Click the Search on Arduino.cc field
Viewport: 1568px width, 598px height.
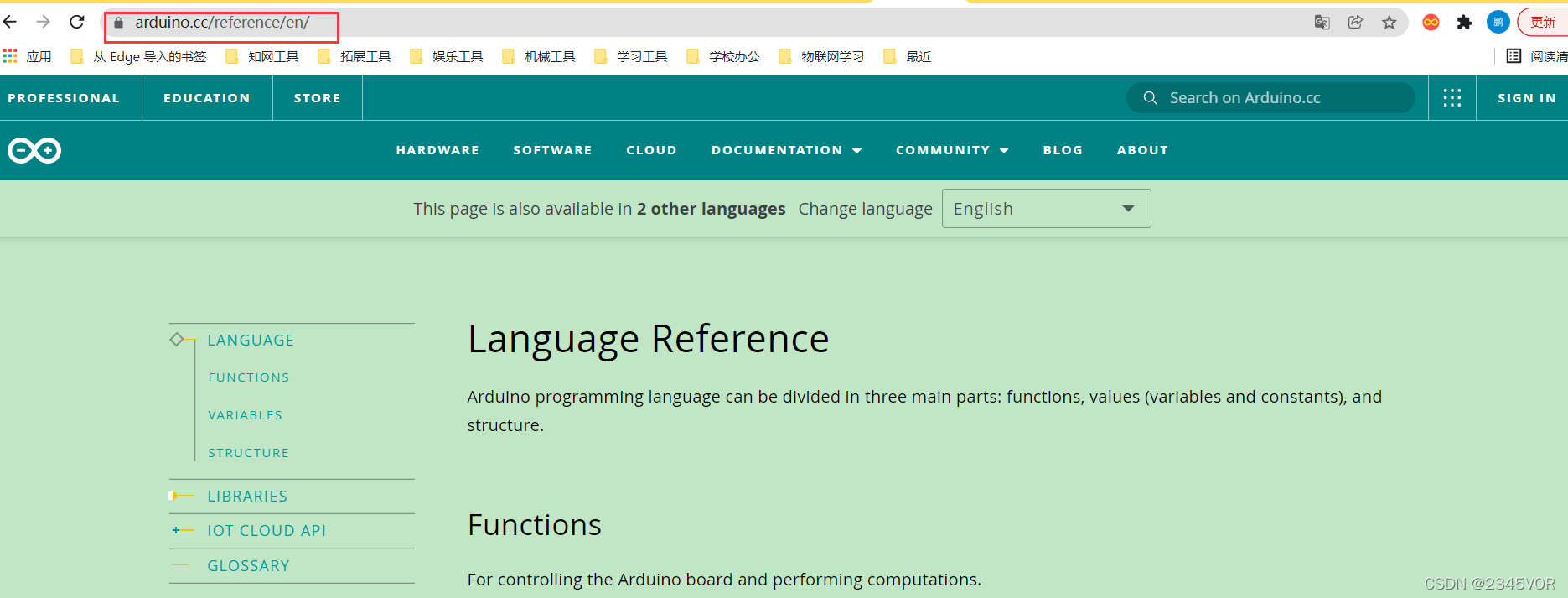[1270, 98]
